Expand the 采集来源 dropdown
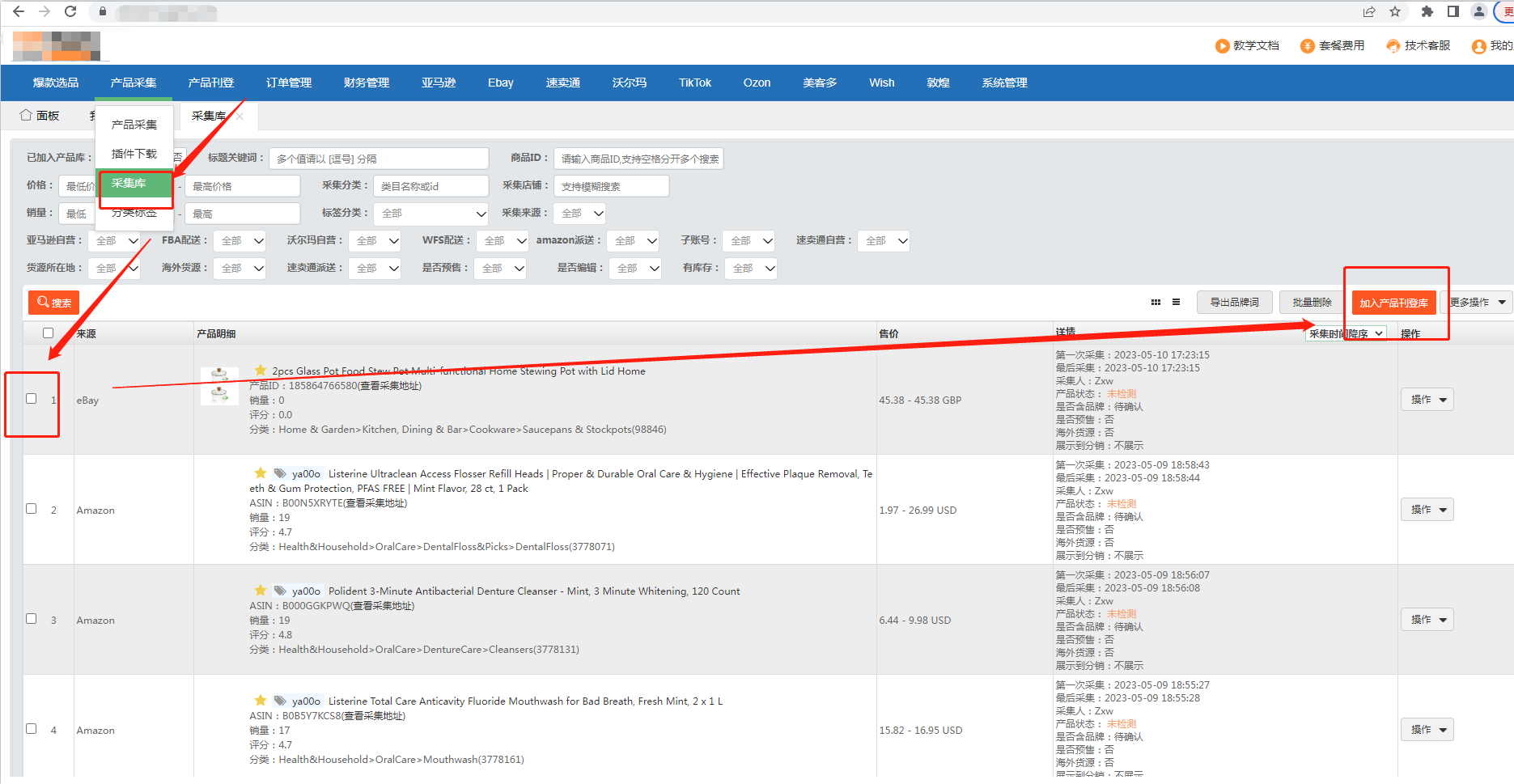1514x784 pixels. point(582,214)
